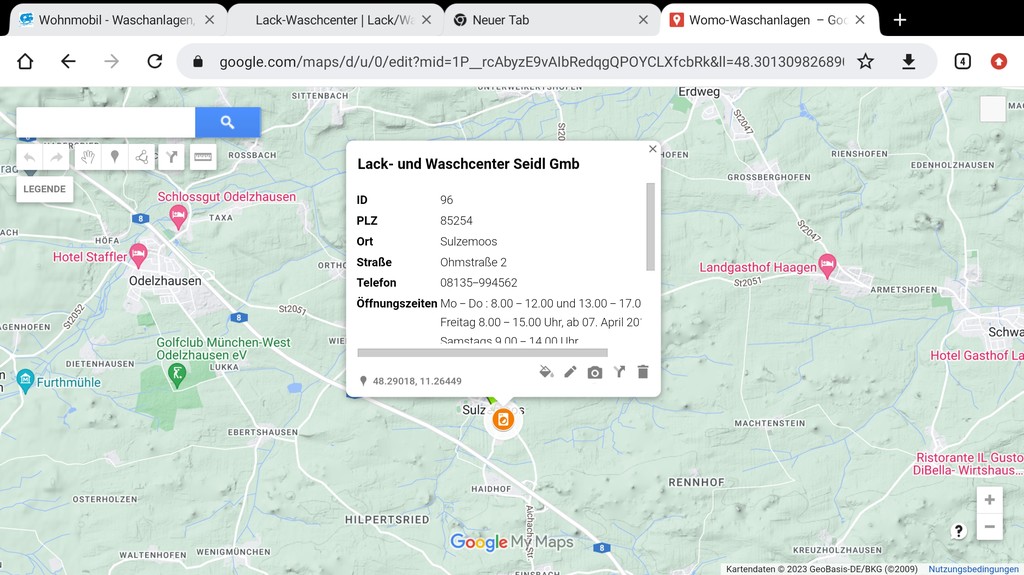Open the tab switcher showing 4 tabs
The height and width of the screenshot is (575, 1024).
click(962, 61)
